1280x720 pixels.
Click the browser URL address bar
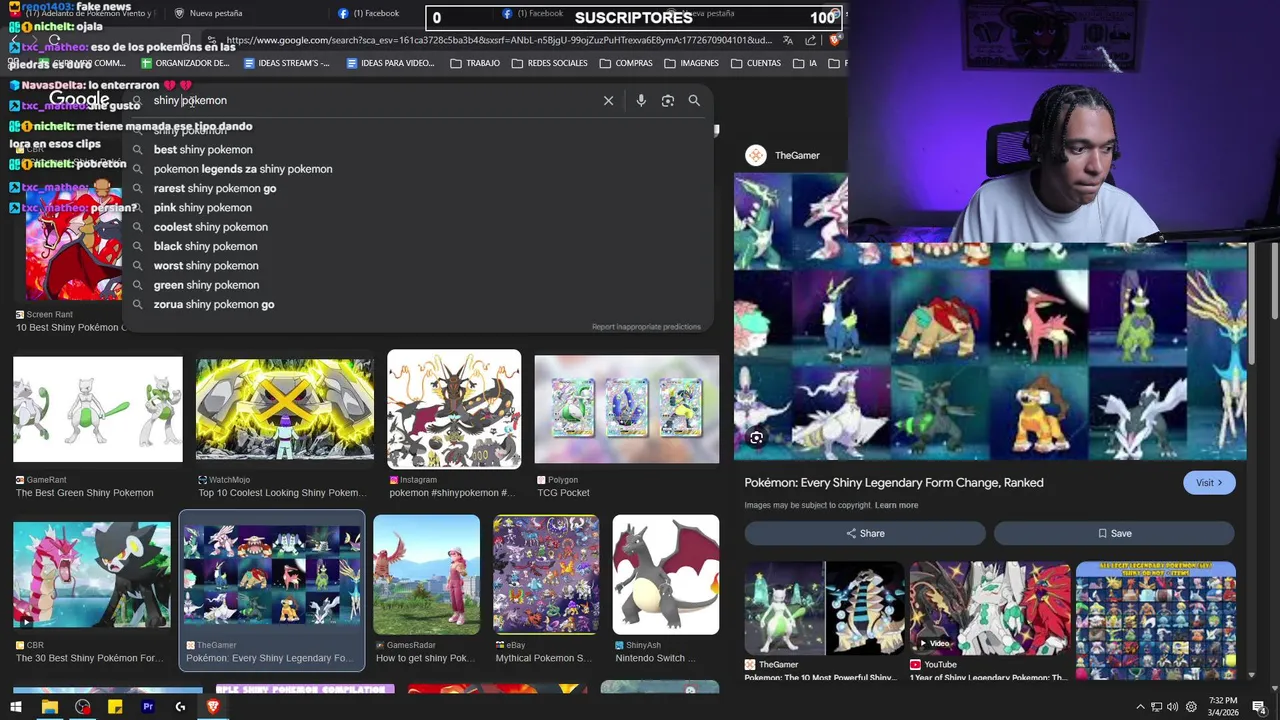pos(498,40)
